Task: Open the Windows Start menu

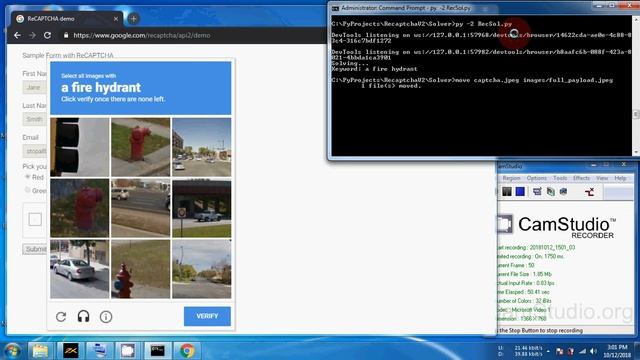Action: click(13, 351)
